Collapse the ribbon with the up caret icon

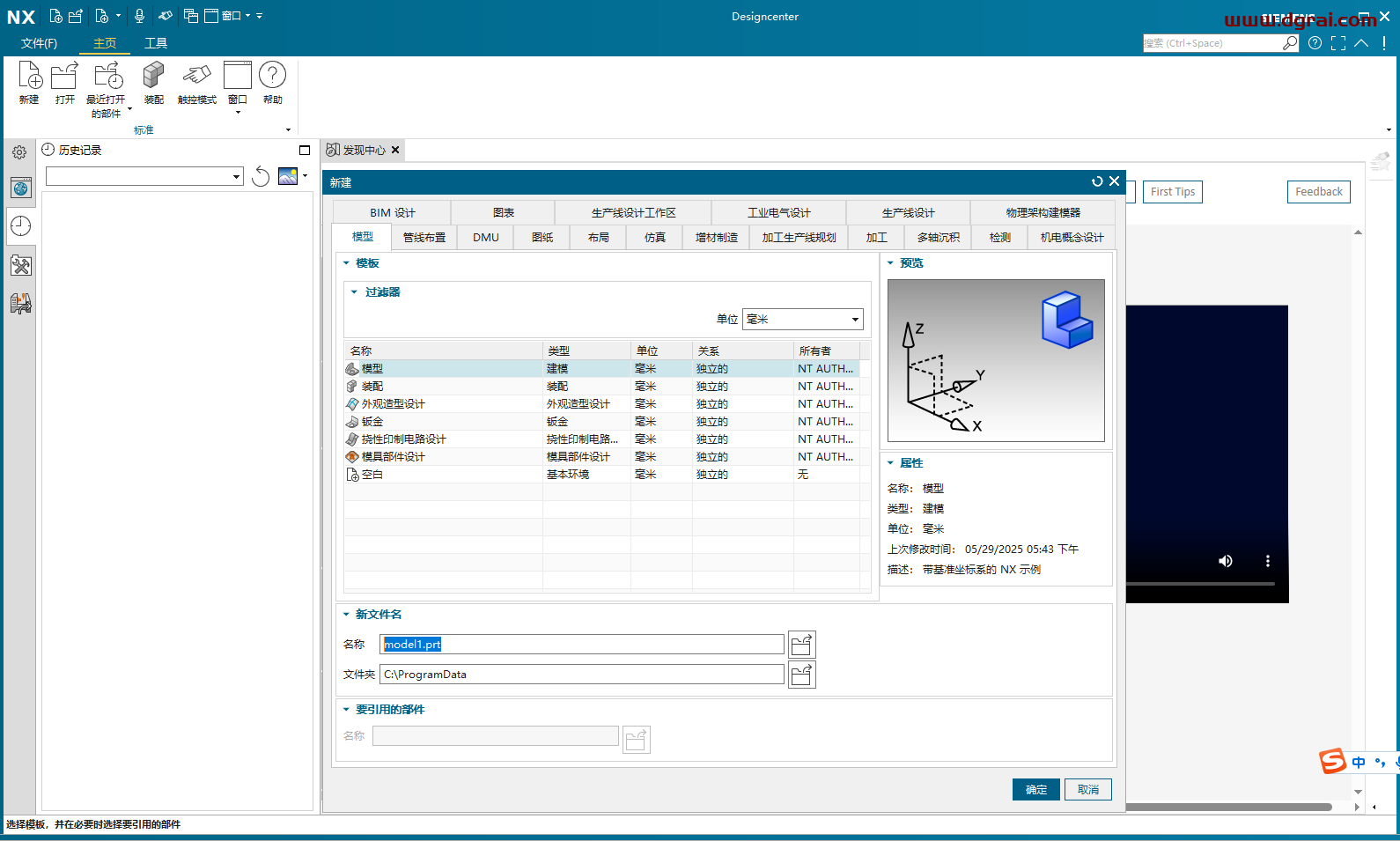coord(1361,43)
